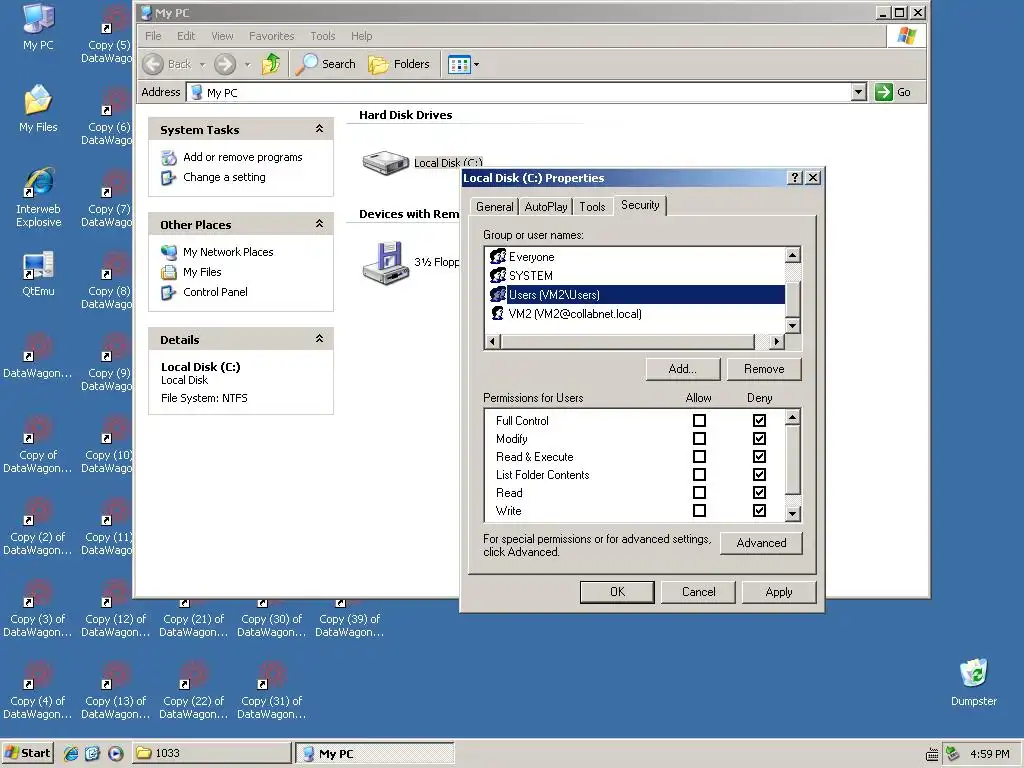Uncheck Deny for Full Control
Image resolution: width=1024 pixels, height=768 pixels.
pos(759,421)
